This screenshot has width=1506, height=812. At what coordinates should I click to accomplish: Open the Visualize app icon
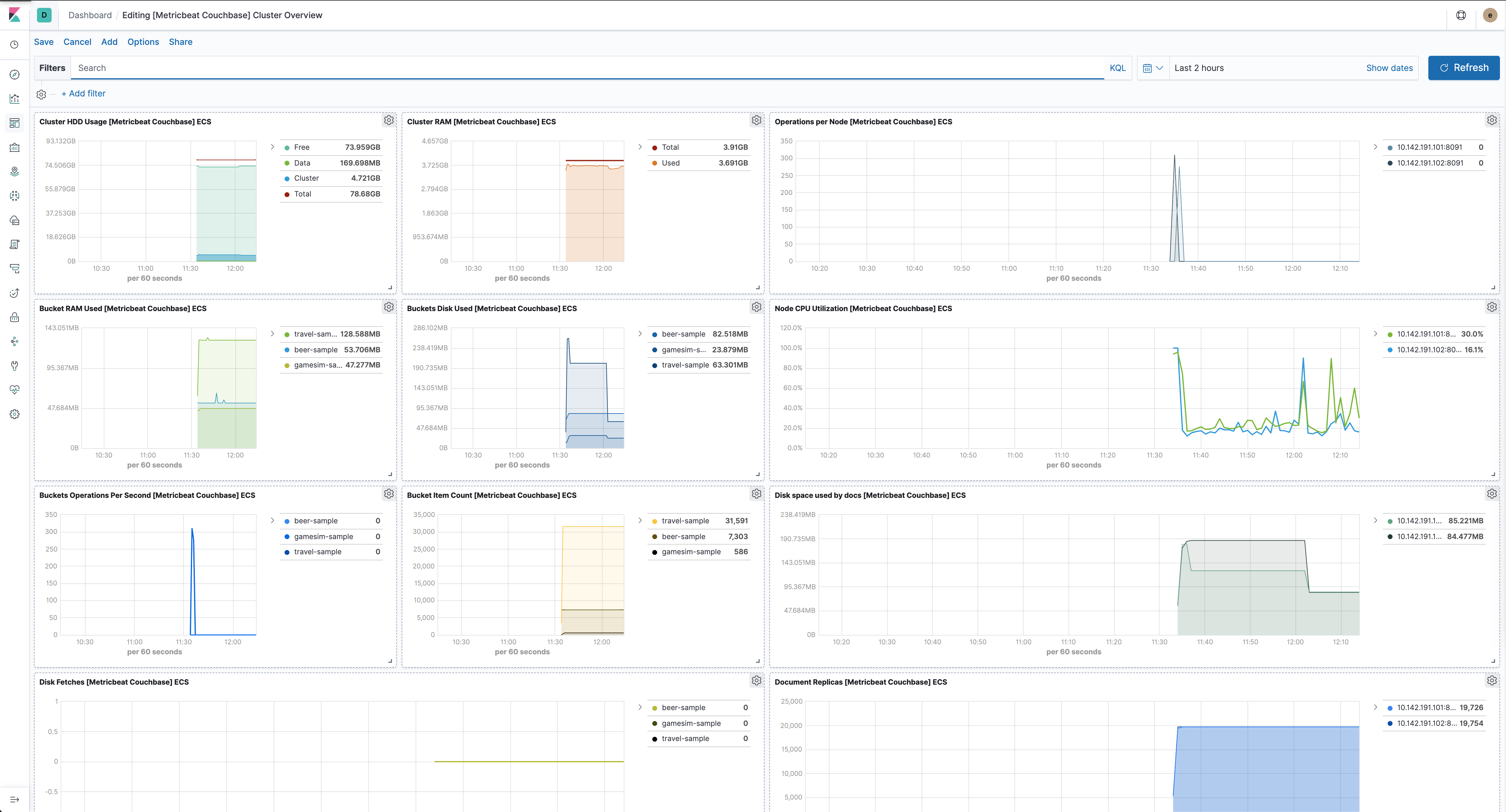click(15, 99)
